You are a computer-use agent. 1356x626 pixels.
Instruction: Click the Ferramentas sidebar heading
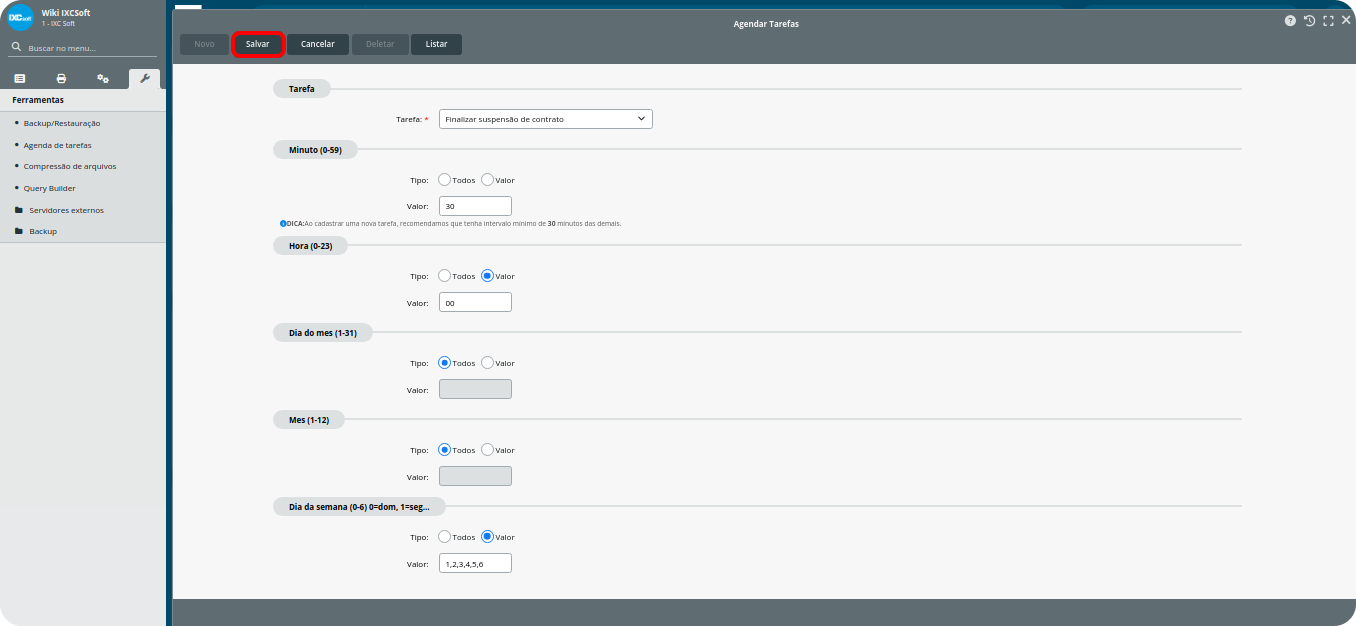tap(38, 100)
